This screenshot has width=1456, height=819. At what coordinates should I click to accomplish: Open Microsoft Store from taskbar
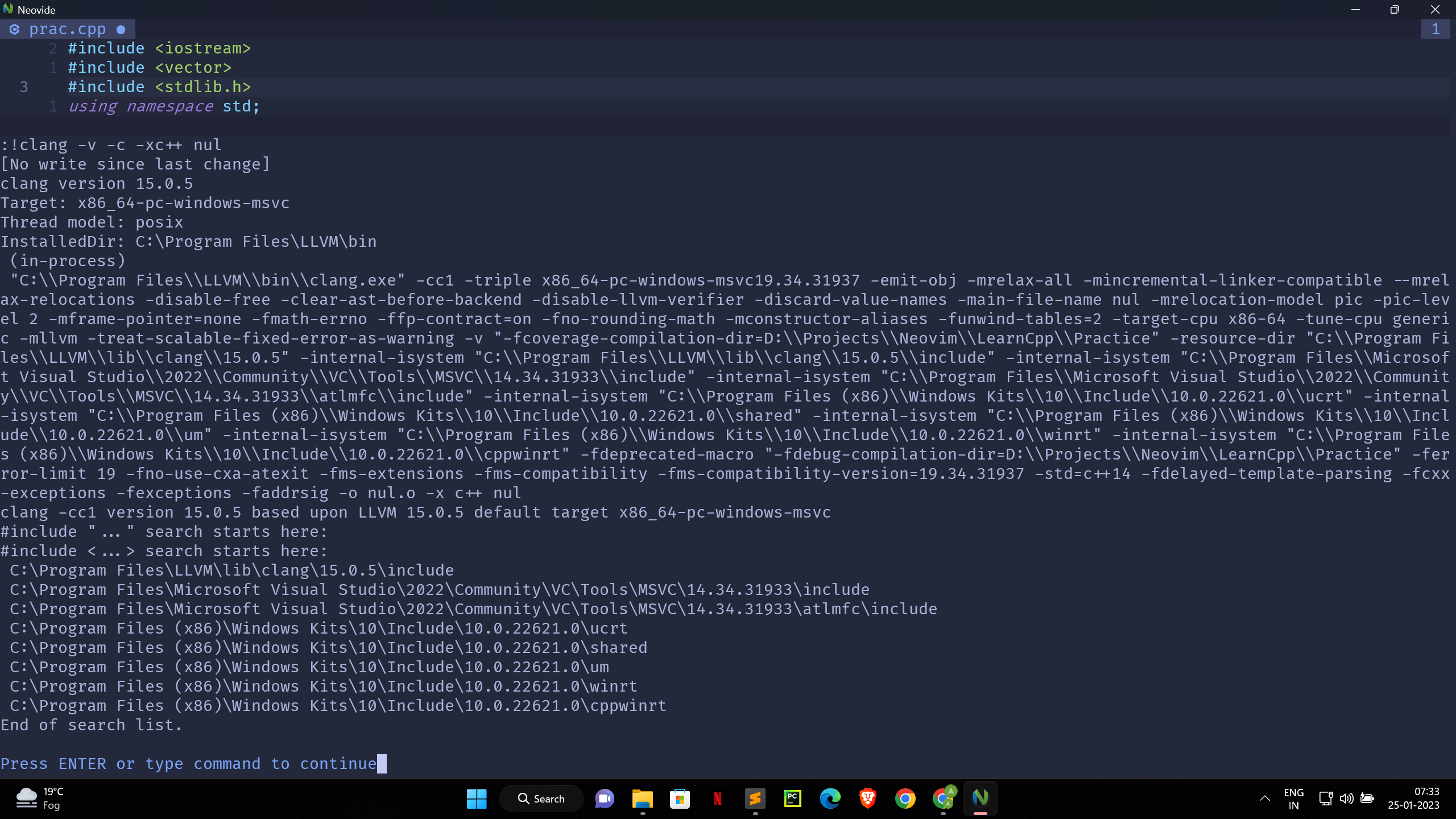point(680,799)
